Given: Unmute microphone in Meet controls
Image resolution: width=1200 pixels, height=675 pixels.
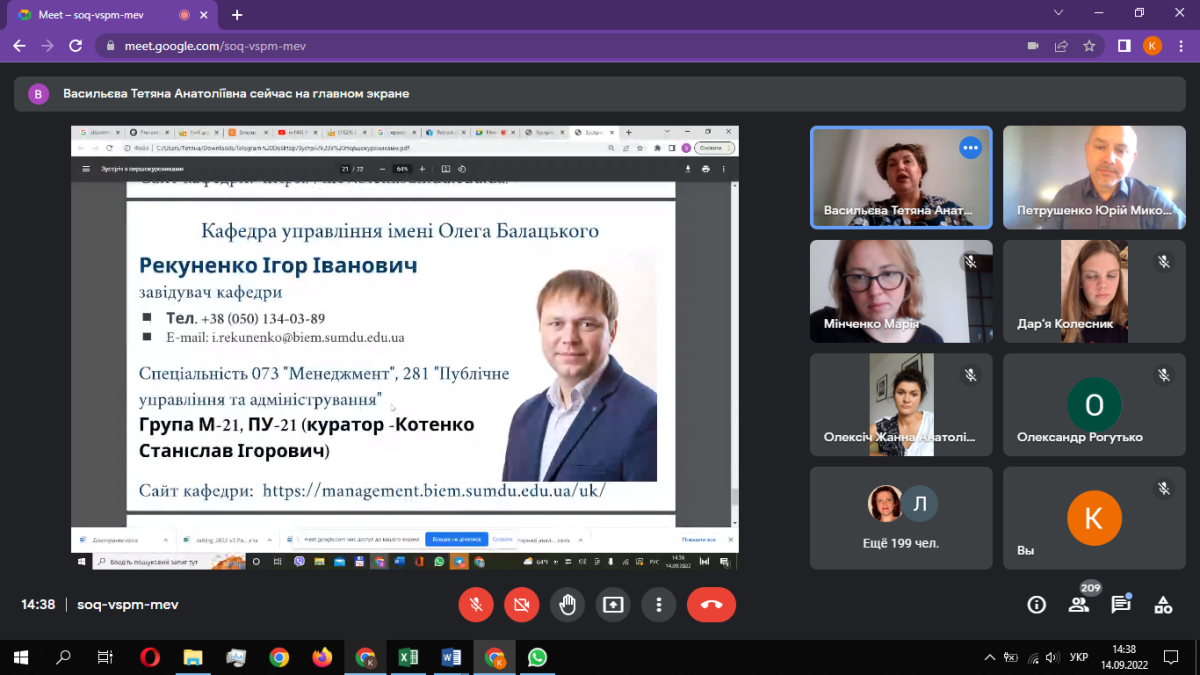Looking at the screenshot, I should [476, 605].
